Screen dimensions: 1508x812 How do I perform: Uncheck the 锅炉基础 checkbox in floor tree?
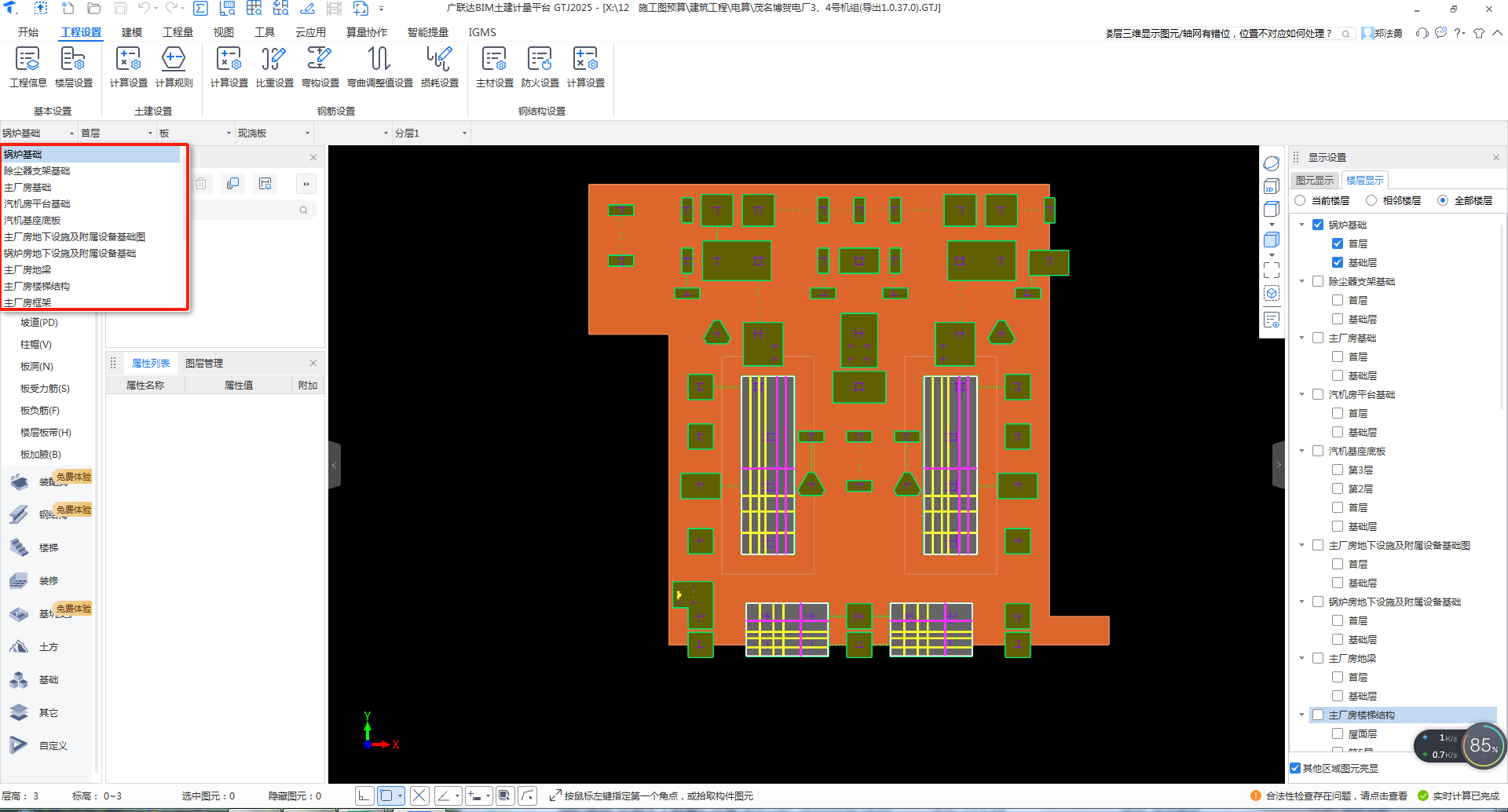[1318, 225]
